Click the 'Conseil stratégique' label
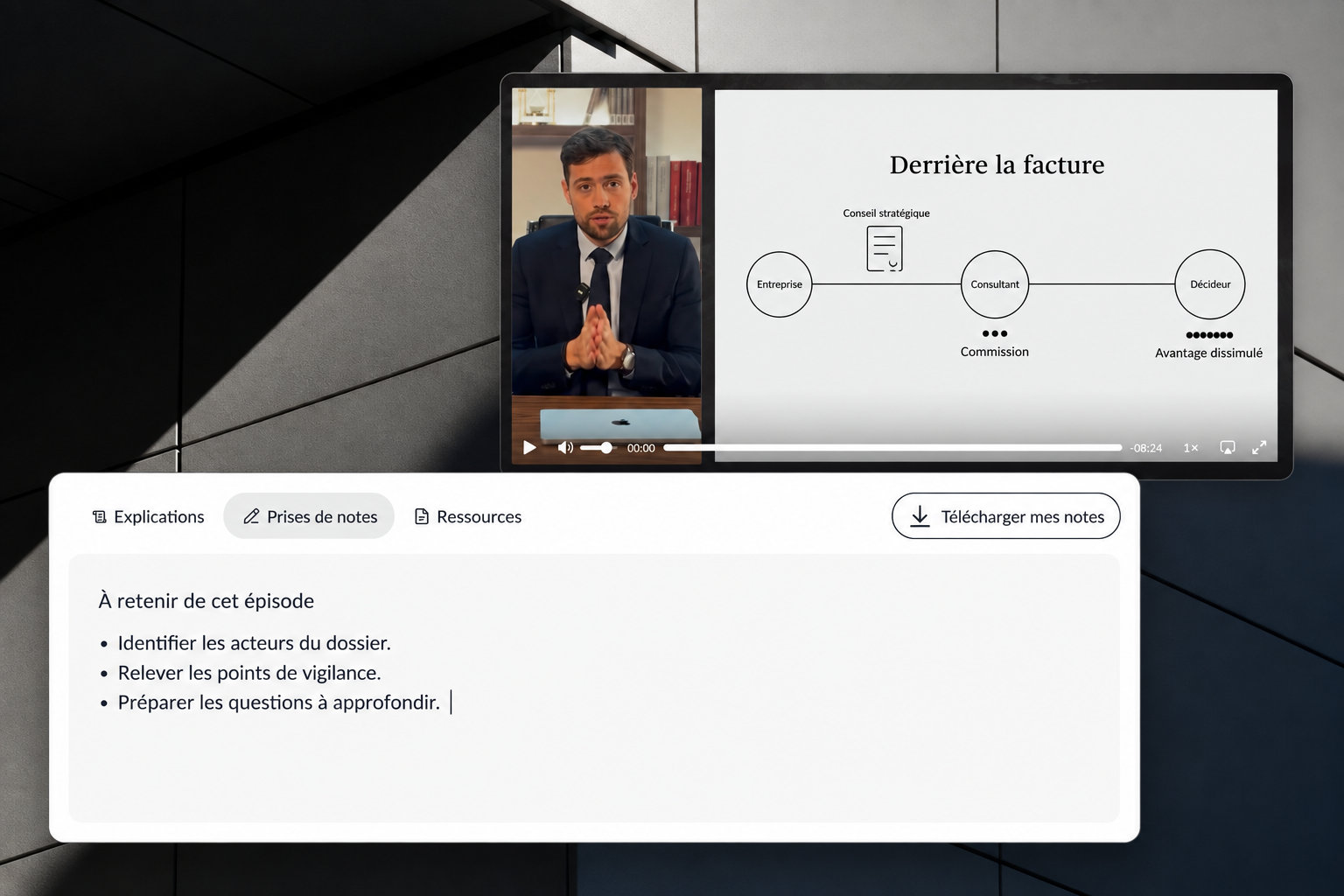 click(886, 213)
